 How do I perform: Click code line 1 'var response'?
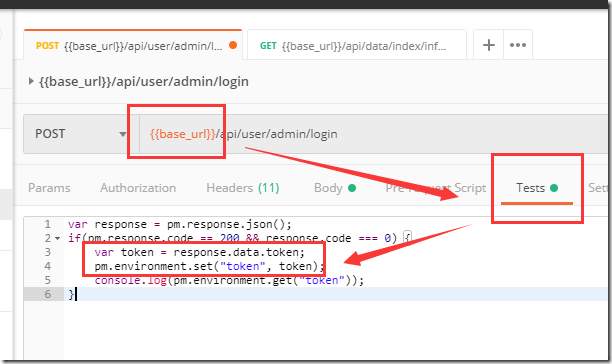pos(180,224)
